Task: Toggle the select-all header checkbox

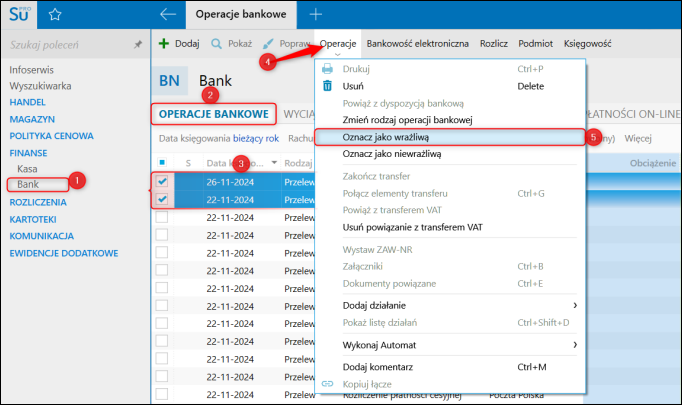Action: click(162, 163)
